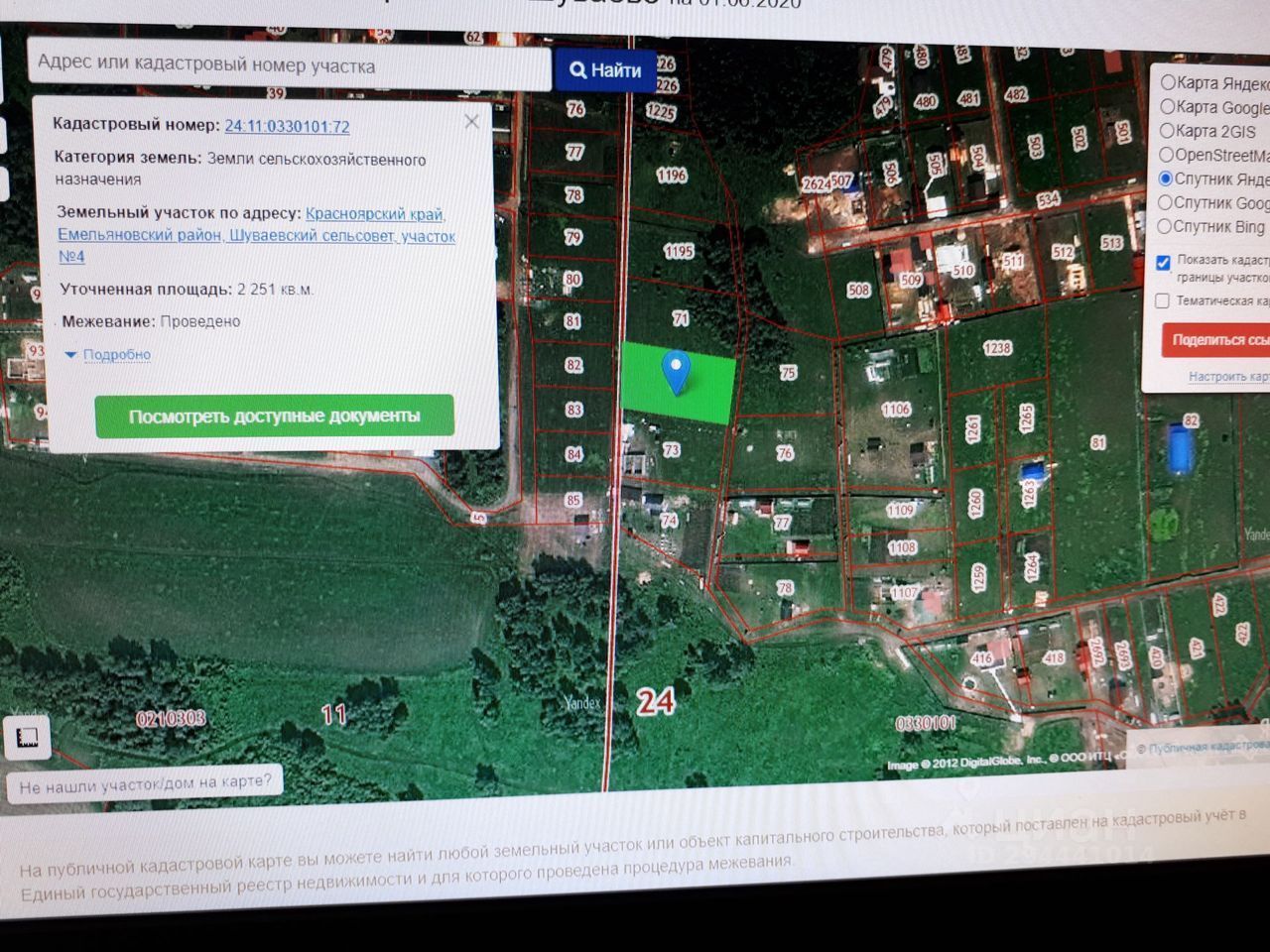Close the cadastral info popup
The width and height of the screenshot is (1270, 952).
(471, 121)
